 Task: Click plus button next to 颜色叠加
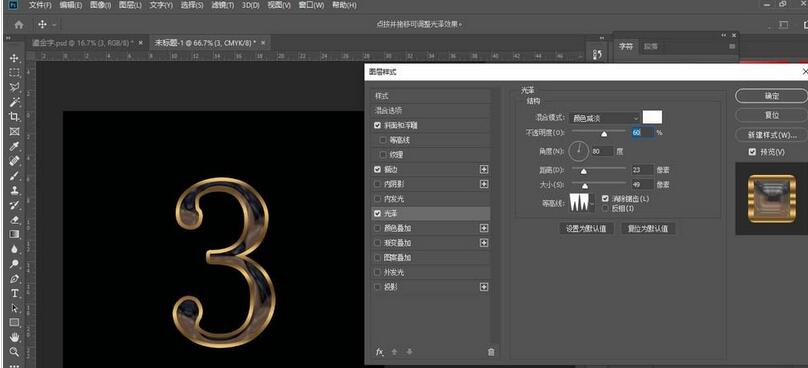[483, 228]
